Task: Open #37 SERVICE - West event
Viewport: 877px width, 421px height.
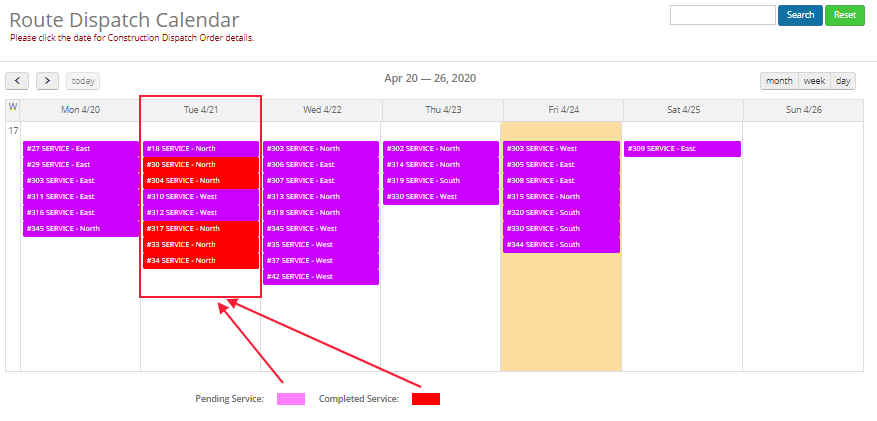Action: click(x=321, y=261)
